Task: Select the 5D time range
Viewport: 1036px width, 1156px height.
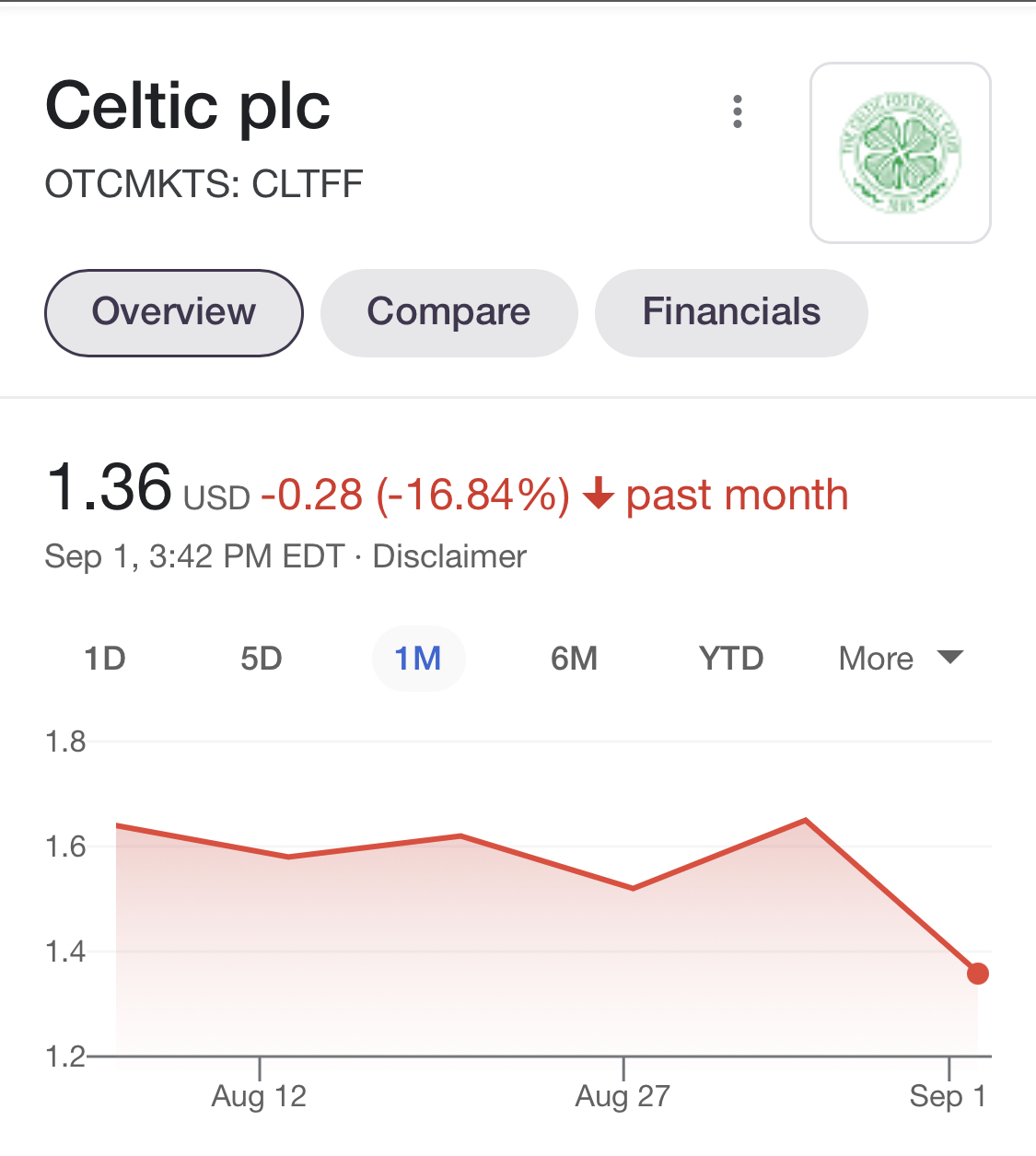Action: click(x=262, y=659)
